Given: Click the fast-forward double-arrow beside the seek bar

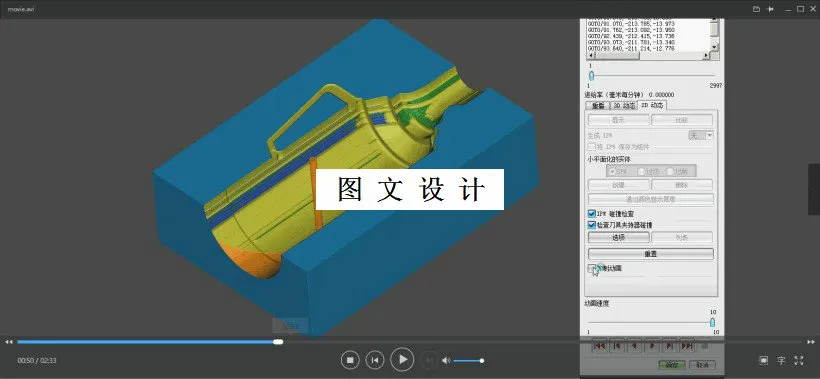Looking at the screenshot, I should (811, 342).
